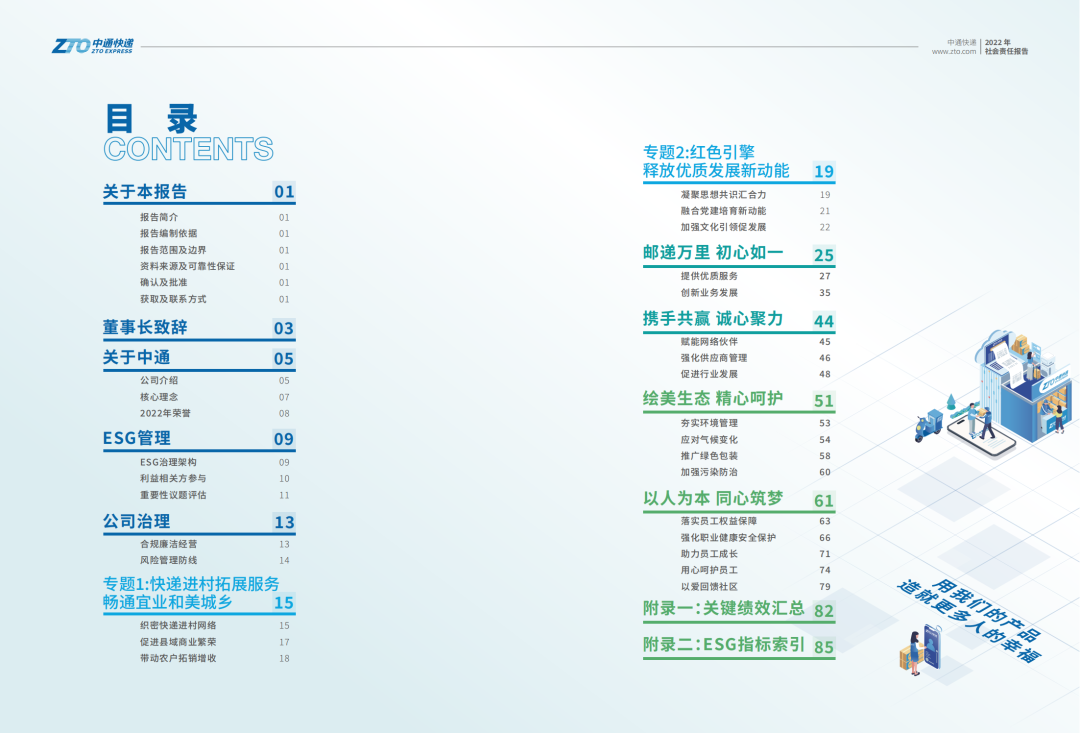Select the 强化供应商管理 entry

click(714, 358)
